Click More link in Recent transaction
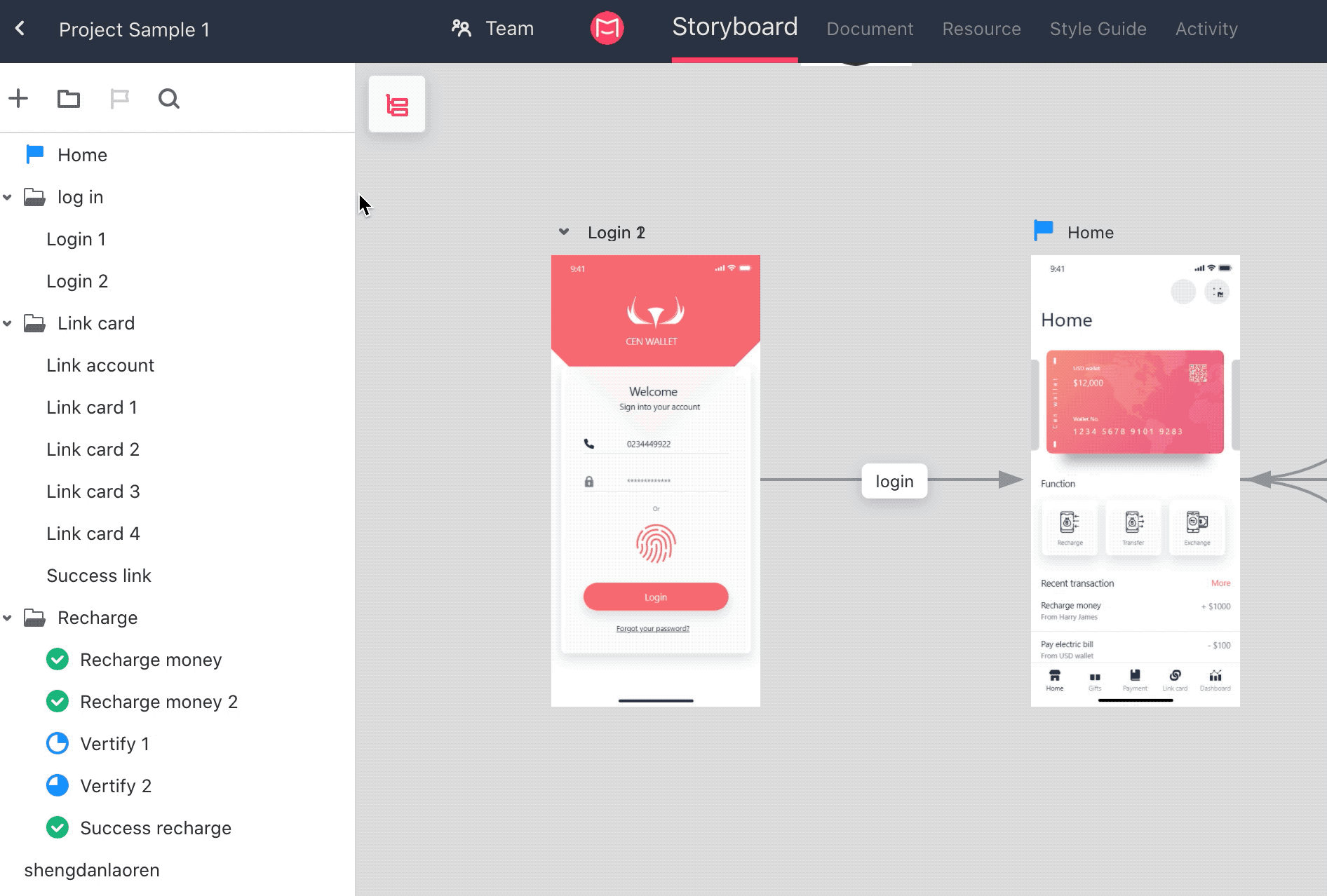 tap(1220, 583)
